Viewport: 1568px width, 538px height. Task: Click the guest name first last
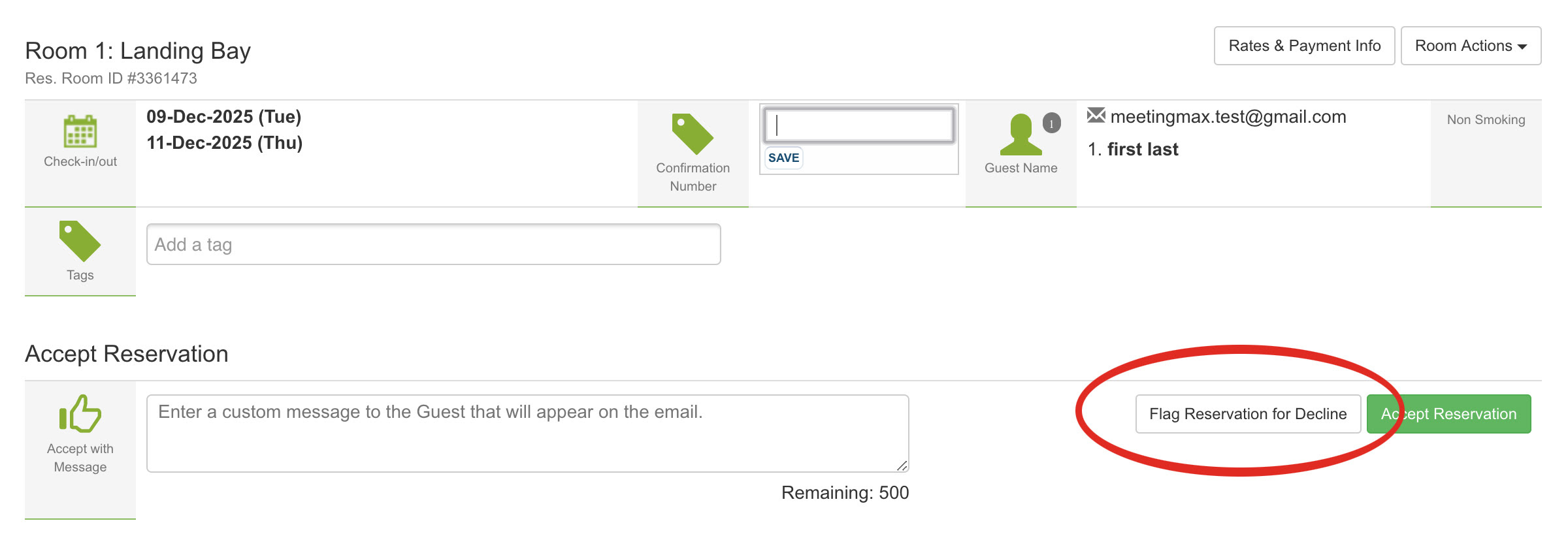(1143, 150)
